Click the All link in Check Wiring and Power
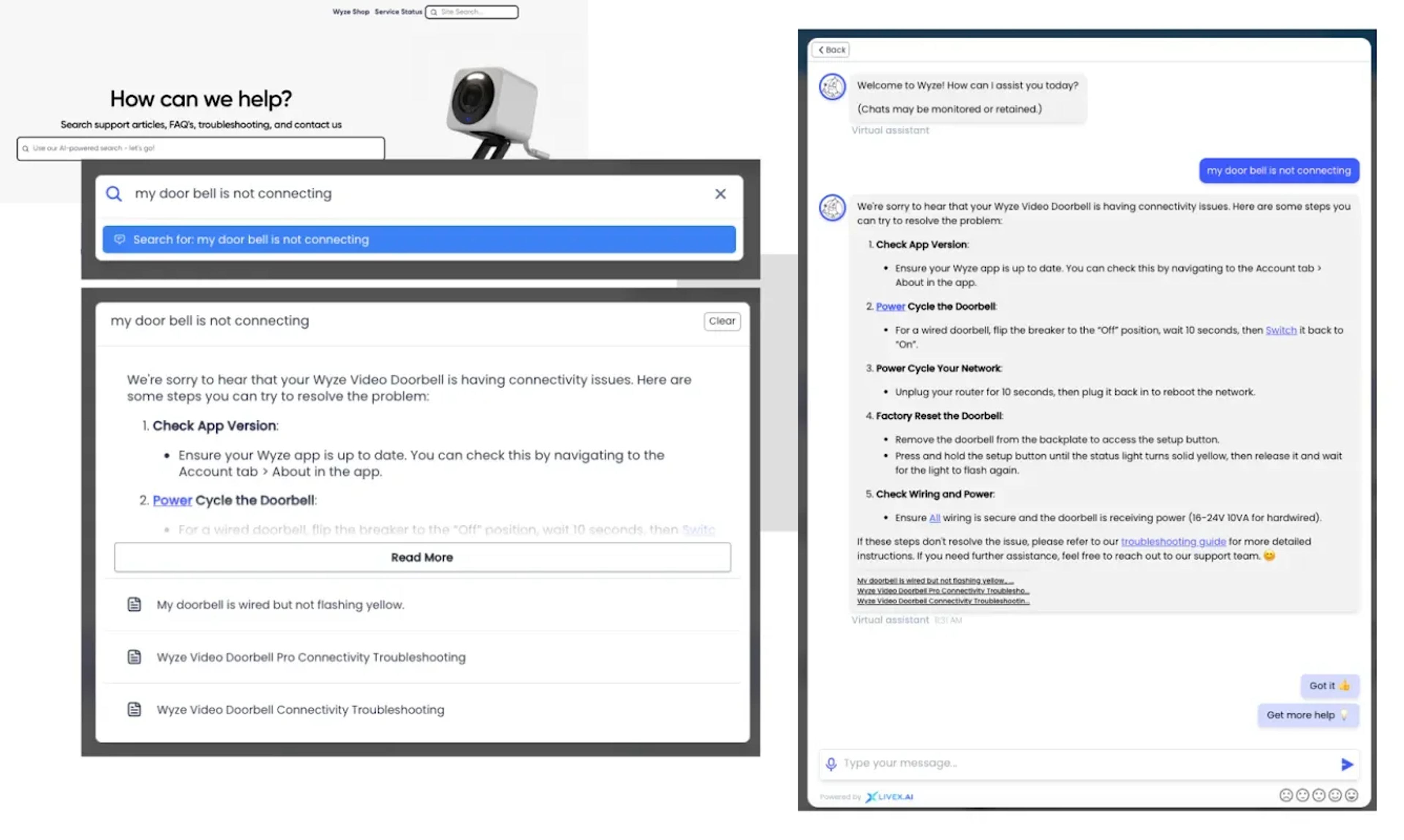Viewport: 1404px width, 840px height. (x=934, y=517)
